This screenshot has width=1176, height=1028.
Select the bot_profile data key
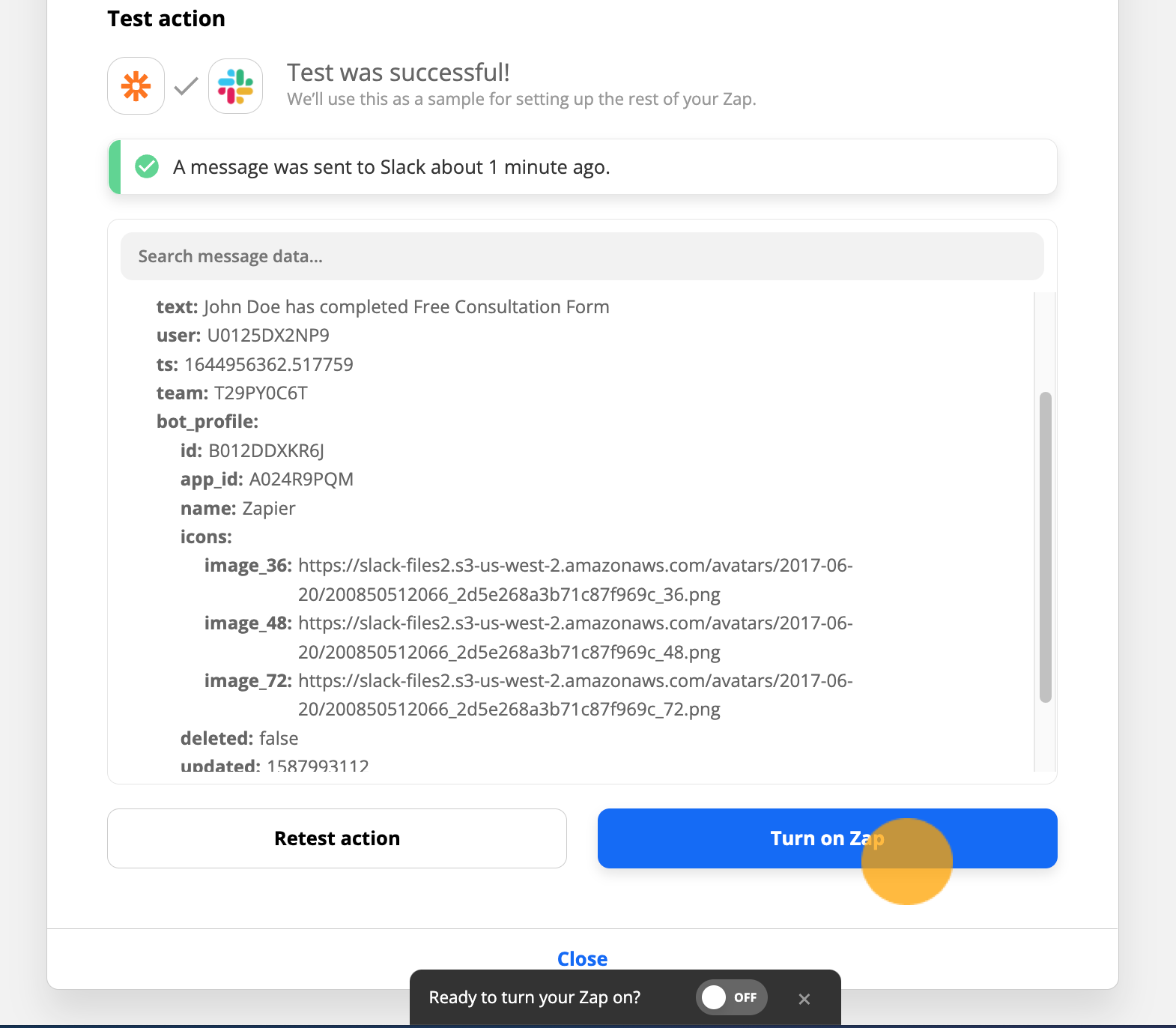coord(207,422)
